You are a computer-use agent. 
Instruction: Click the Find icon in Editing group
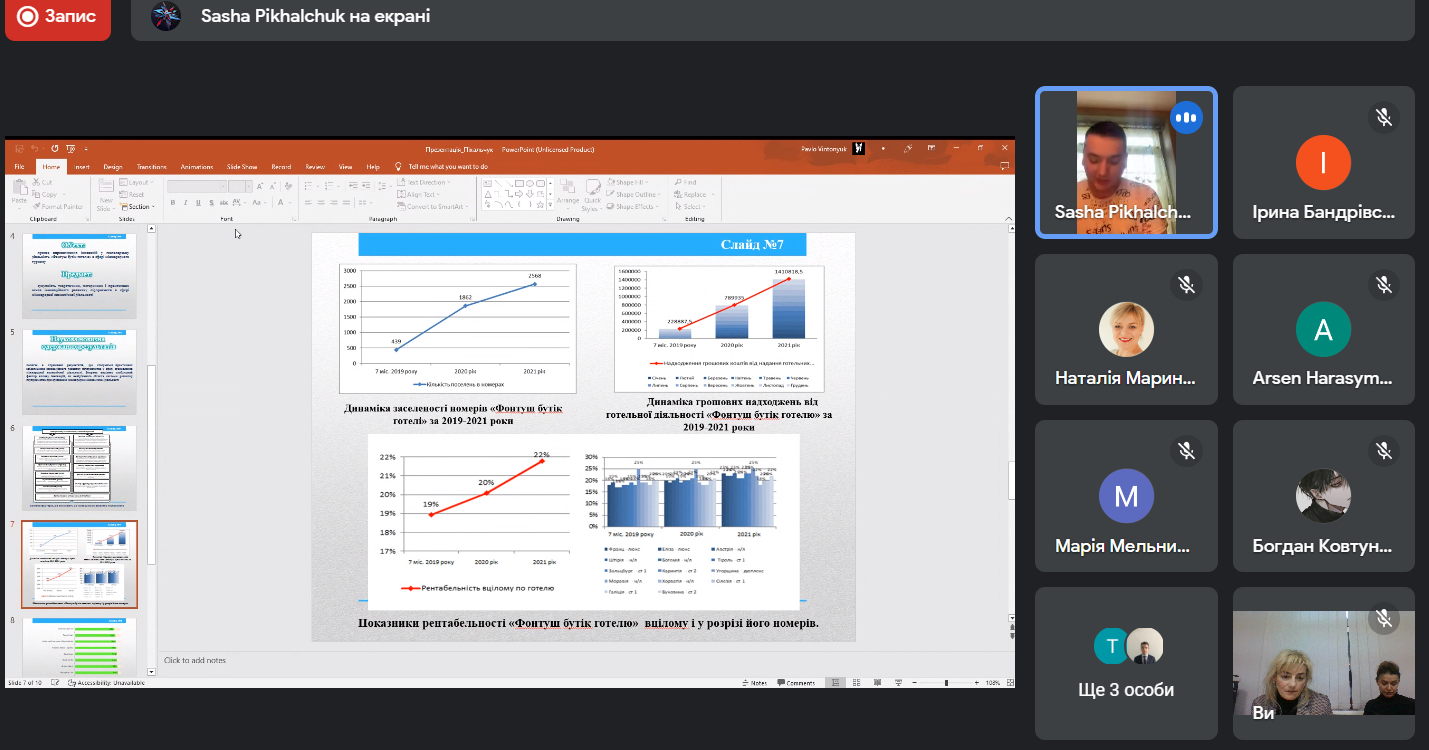(x=686, y=182)
